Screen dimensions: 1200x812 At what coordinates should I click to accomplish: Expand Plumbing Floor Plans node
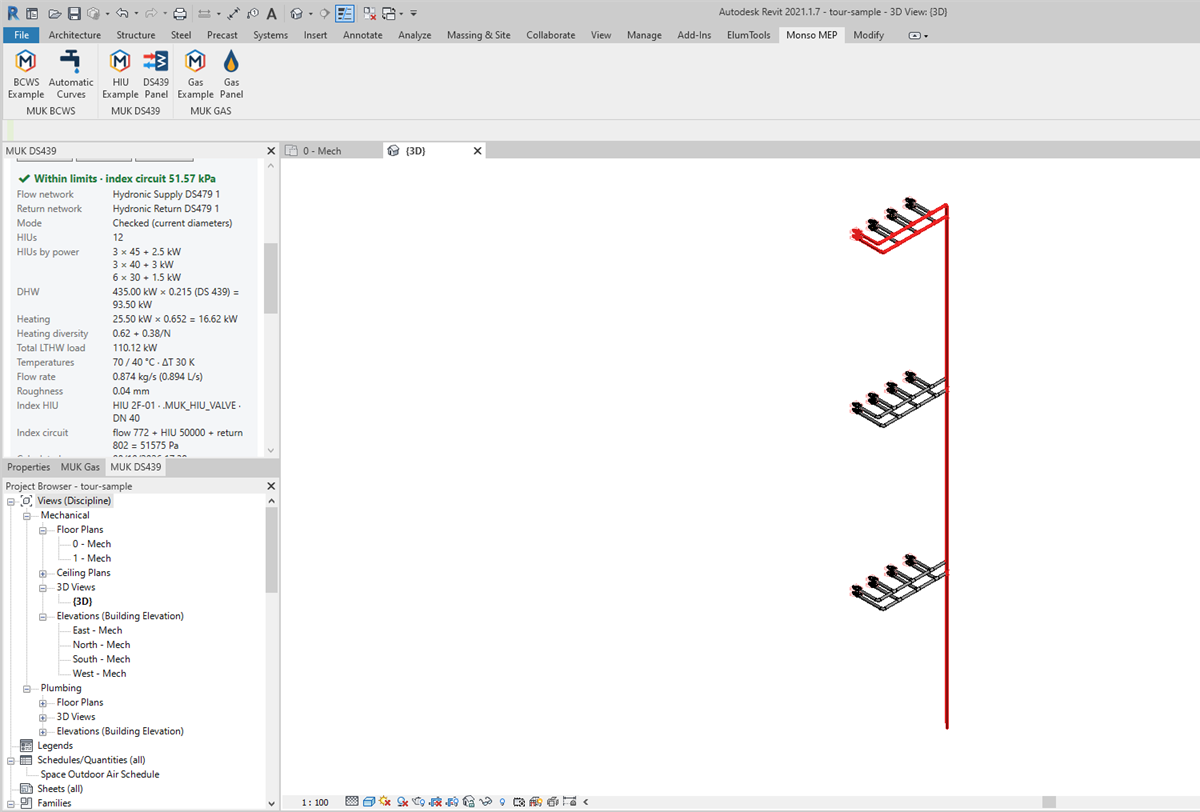click(43, 703)
